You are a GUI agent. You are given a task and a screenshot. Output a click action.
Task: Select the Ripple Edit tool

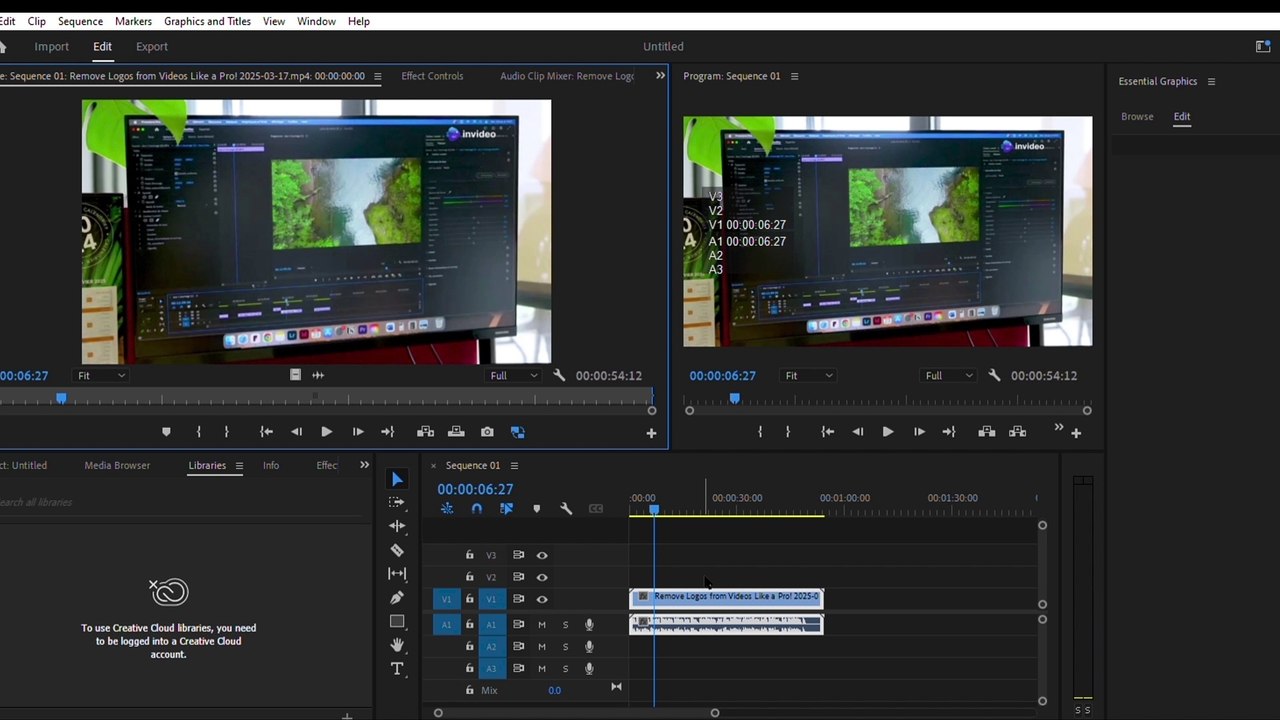coord(397,526)
